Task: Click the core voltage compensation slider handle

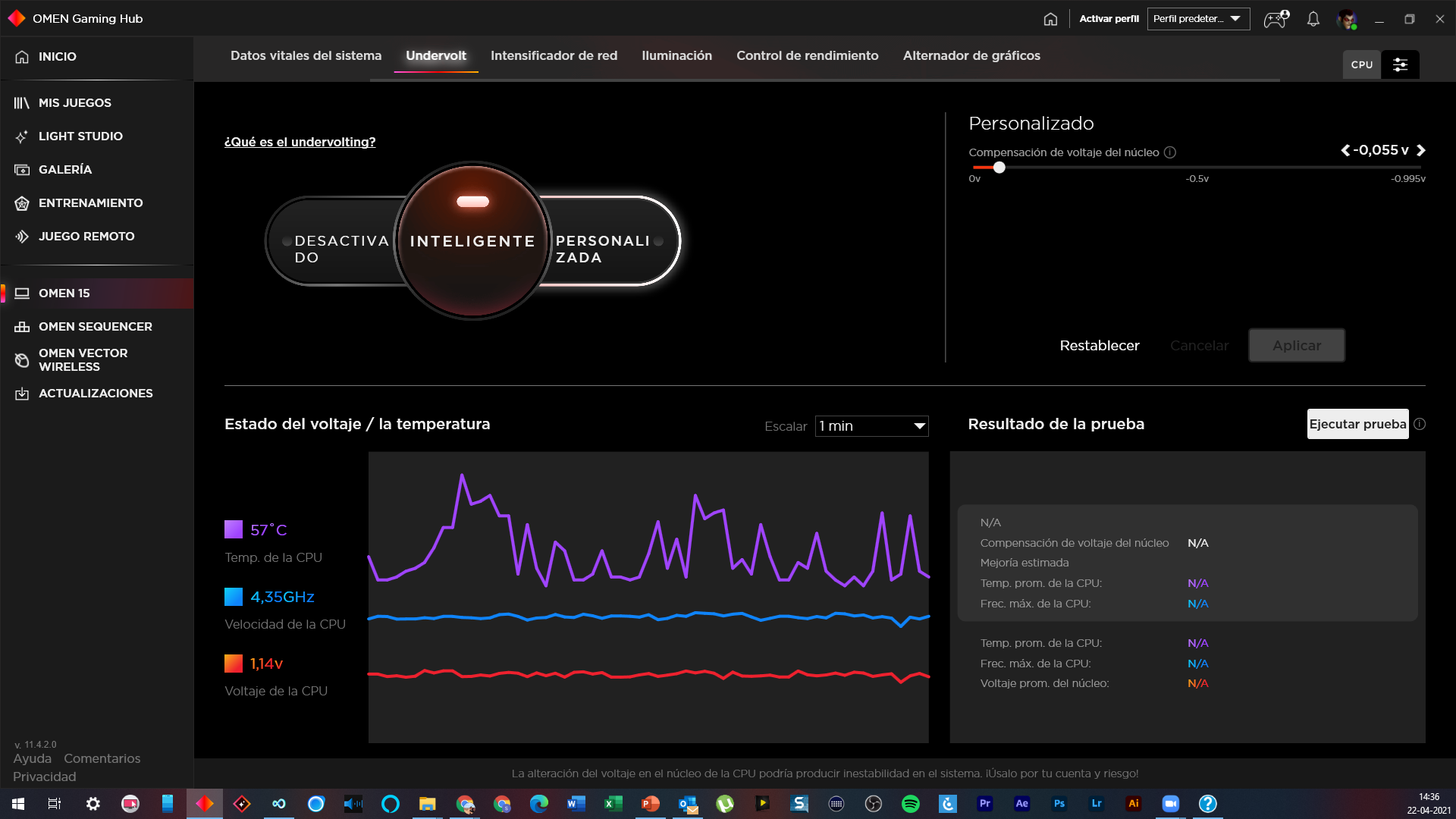Action: [999, 168]
